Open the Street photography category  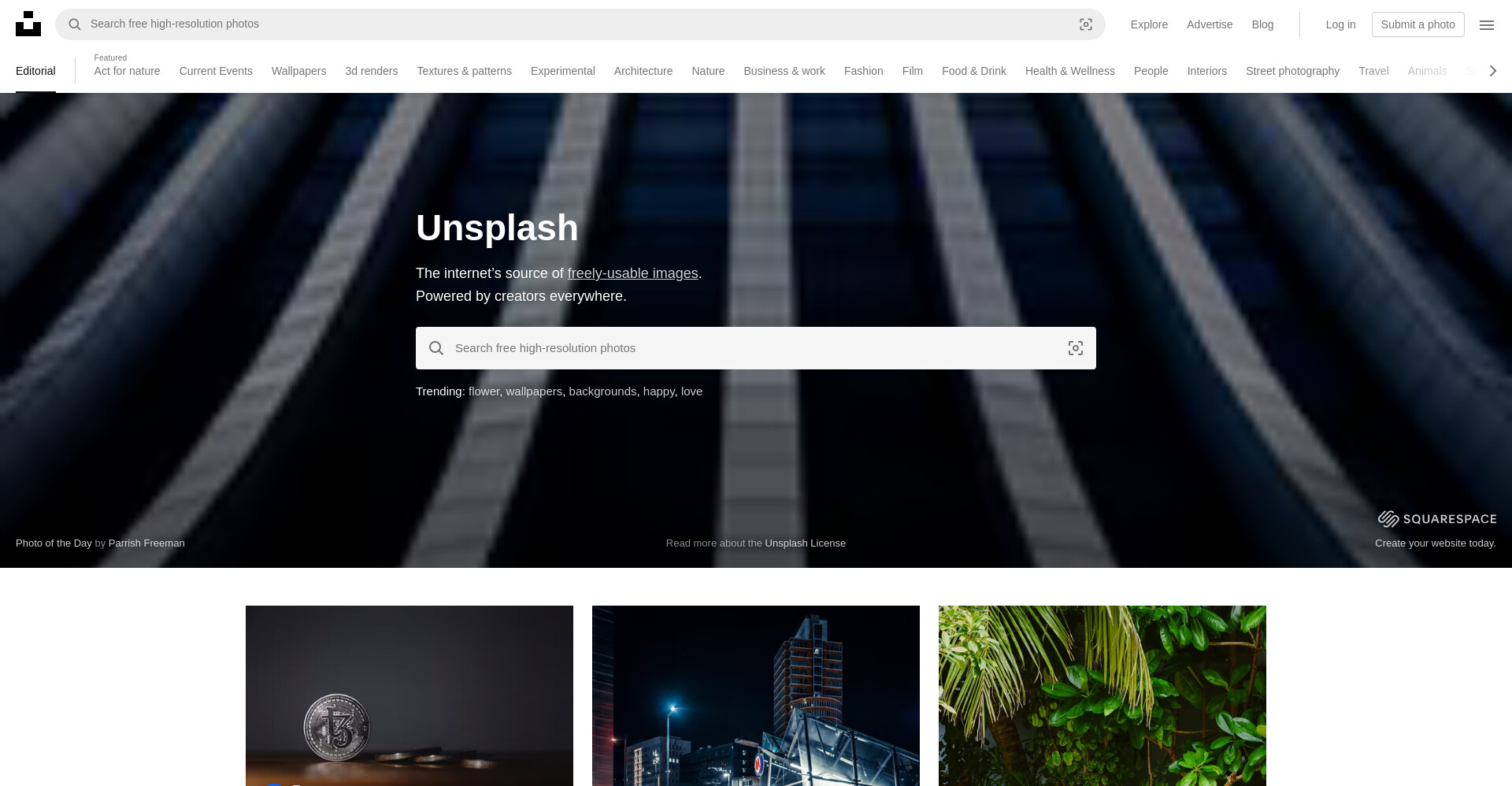coord(1292,71)
